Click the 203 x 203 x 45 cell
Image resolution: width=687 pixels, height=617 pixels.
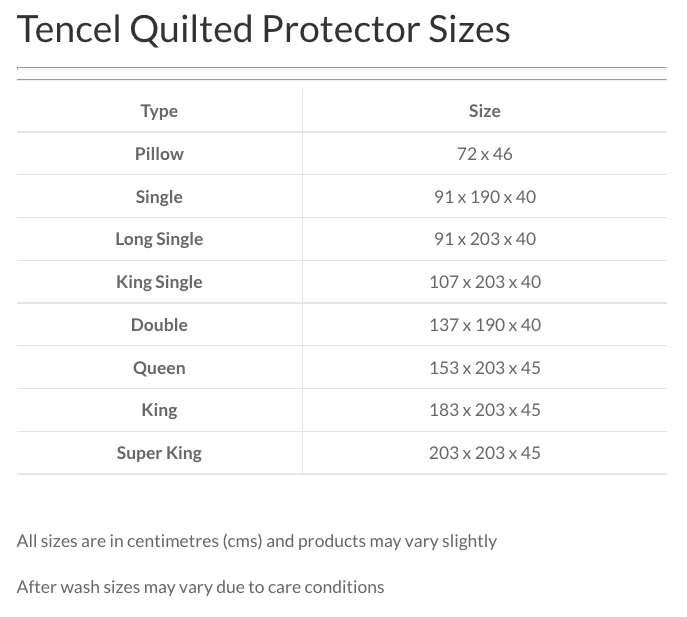[484, 453]
